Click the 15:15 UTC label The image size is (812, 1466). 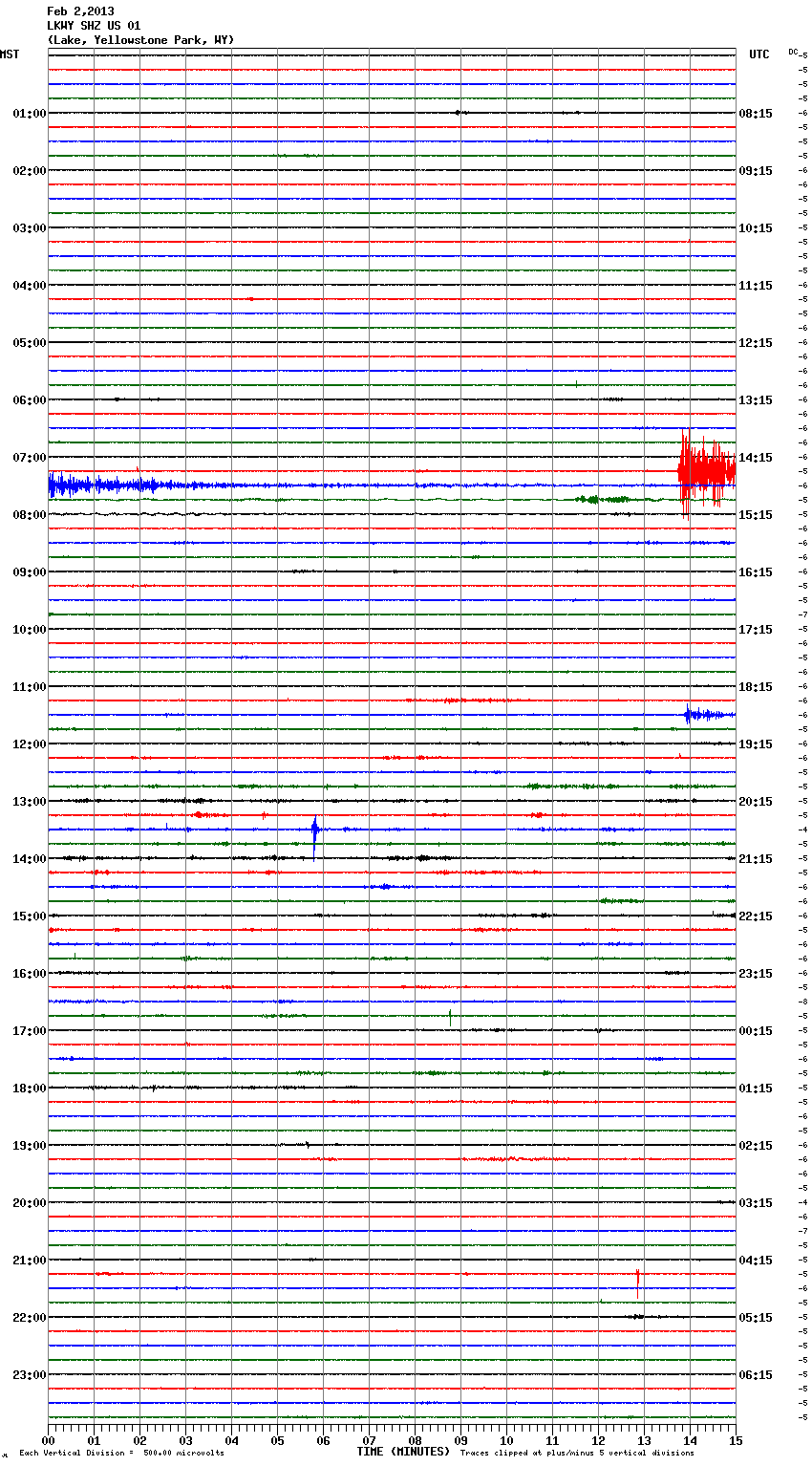click(756, 515)
